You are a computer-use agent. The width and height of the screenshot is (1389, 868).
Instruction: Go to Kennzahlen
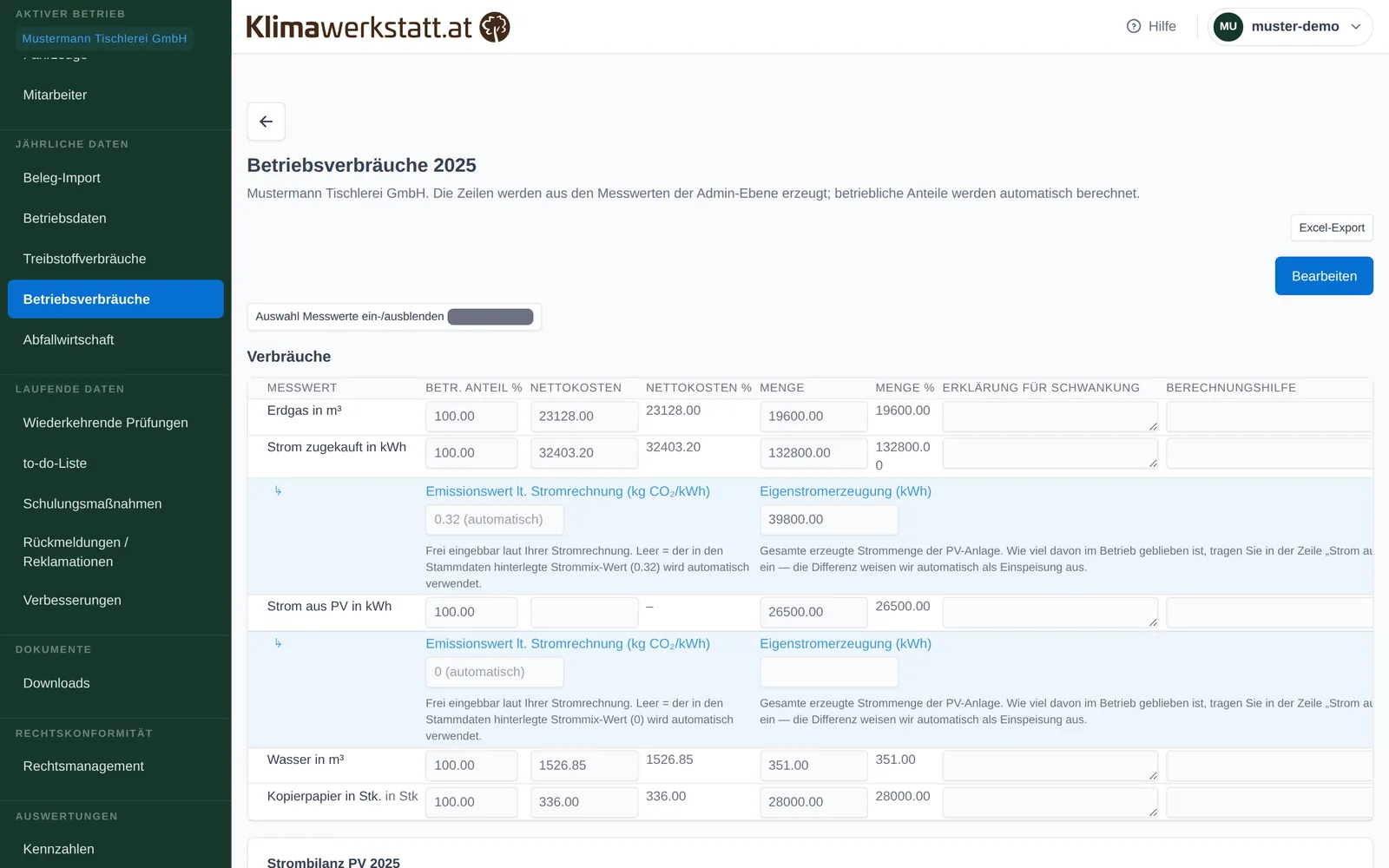pos(115,849)
